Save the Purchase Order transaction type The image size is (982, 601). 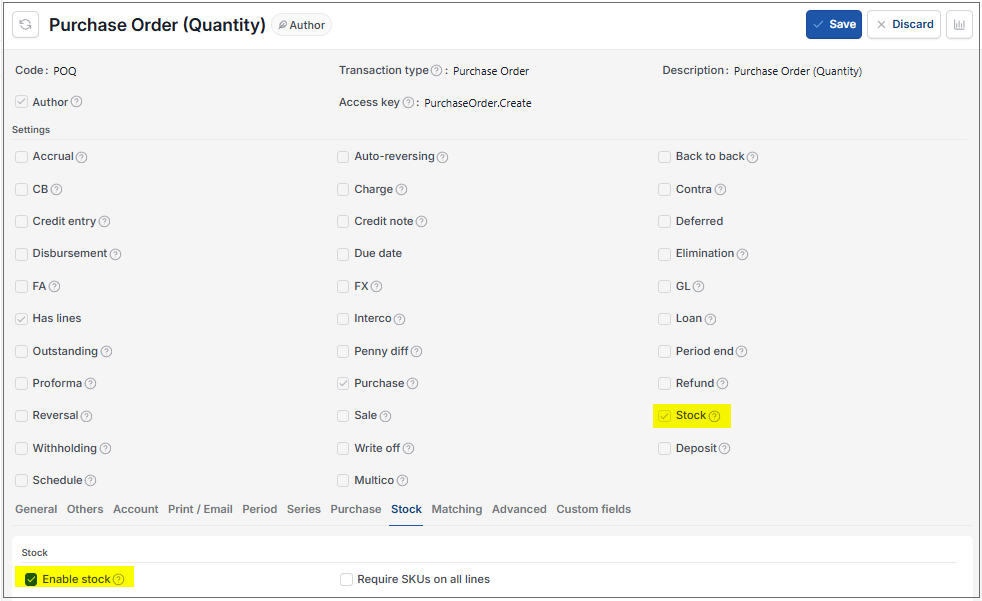click(834, 24)
